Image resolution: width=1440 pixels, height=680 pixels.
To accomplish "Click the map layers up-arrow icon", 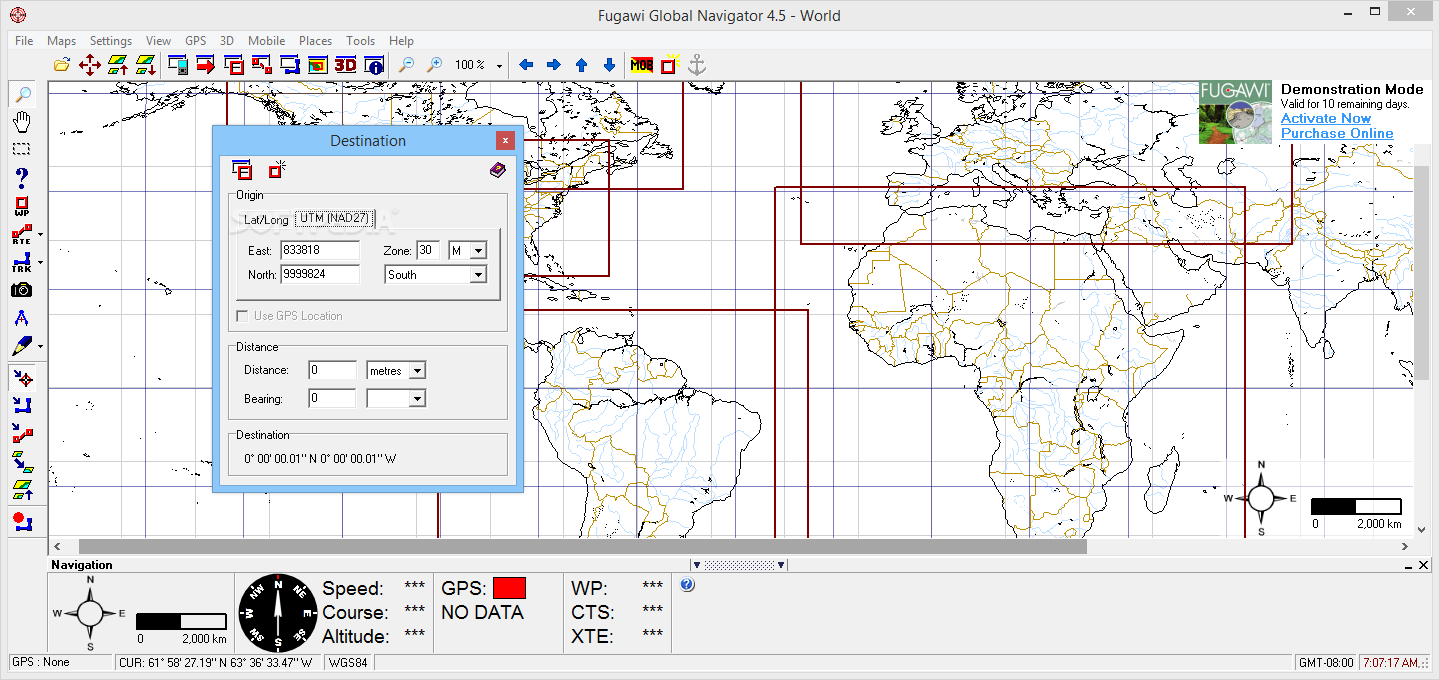I will 118,65.
